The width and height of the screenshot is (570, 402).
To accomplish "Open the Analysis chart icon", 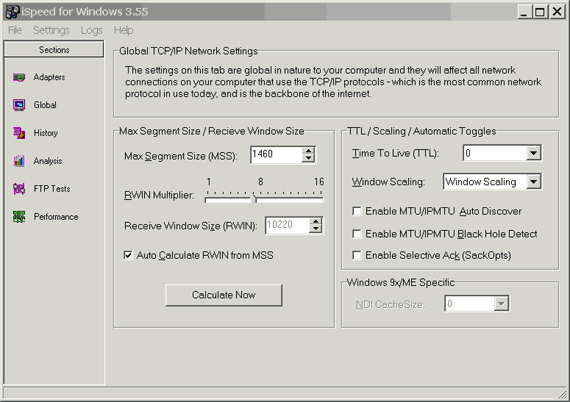I will 19,161.
